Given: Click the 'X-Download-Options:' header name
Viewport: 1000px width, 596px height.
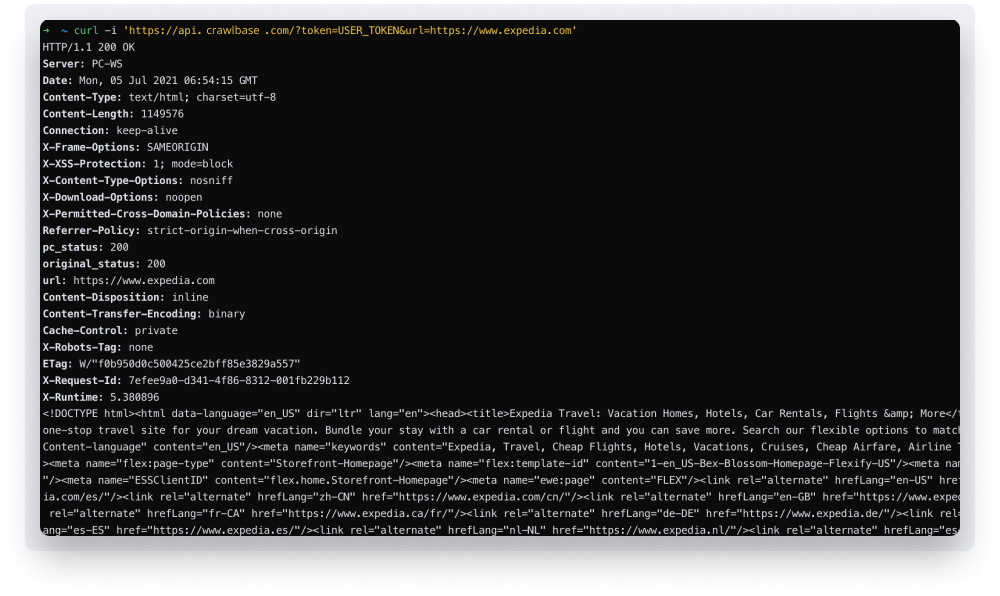Looking at the screenshot, I should pos(101,197).
